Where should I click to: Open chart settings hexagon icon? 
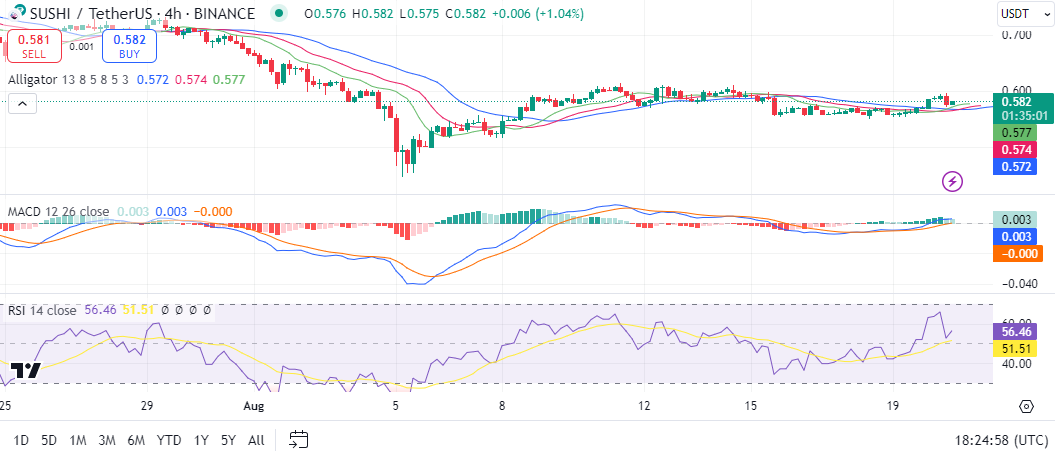[x=1026, y=406]
